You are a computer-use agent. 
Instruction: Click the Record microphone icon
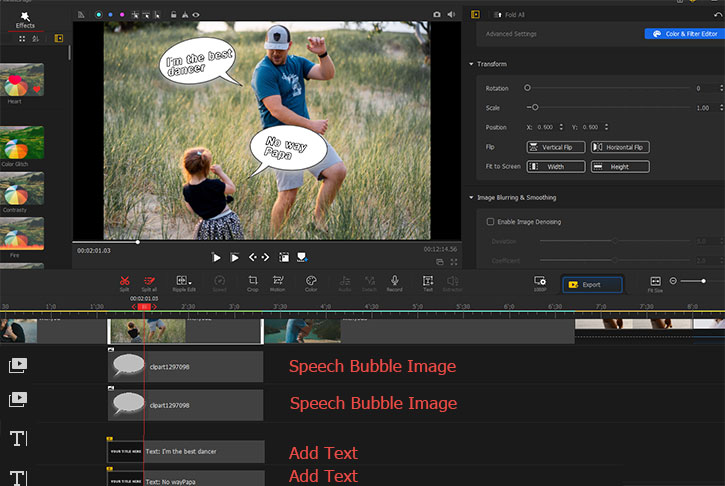pyautogui.click(x=394, y=281)
